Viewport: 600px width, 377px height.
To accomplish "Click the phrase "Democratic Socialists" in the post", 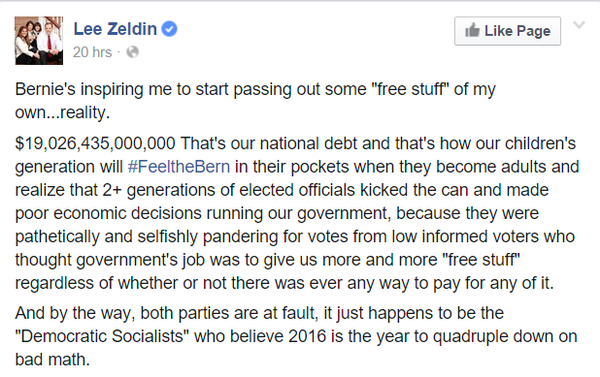I will [x=102, y=336].
